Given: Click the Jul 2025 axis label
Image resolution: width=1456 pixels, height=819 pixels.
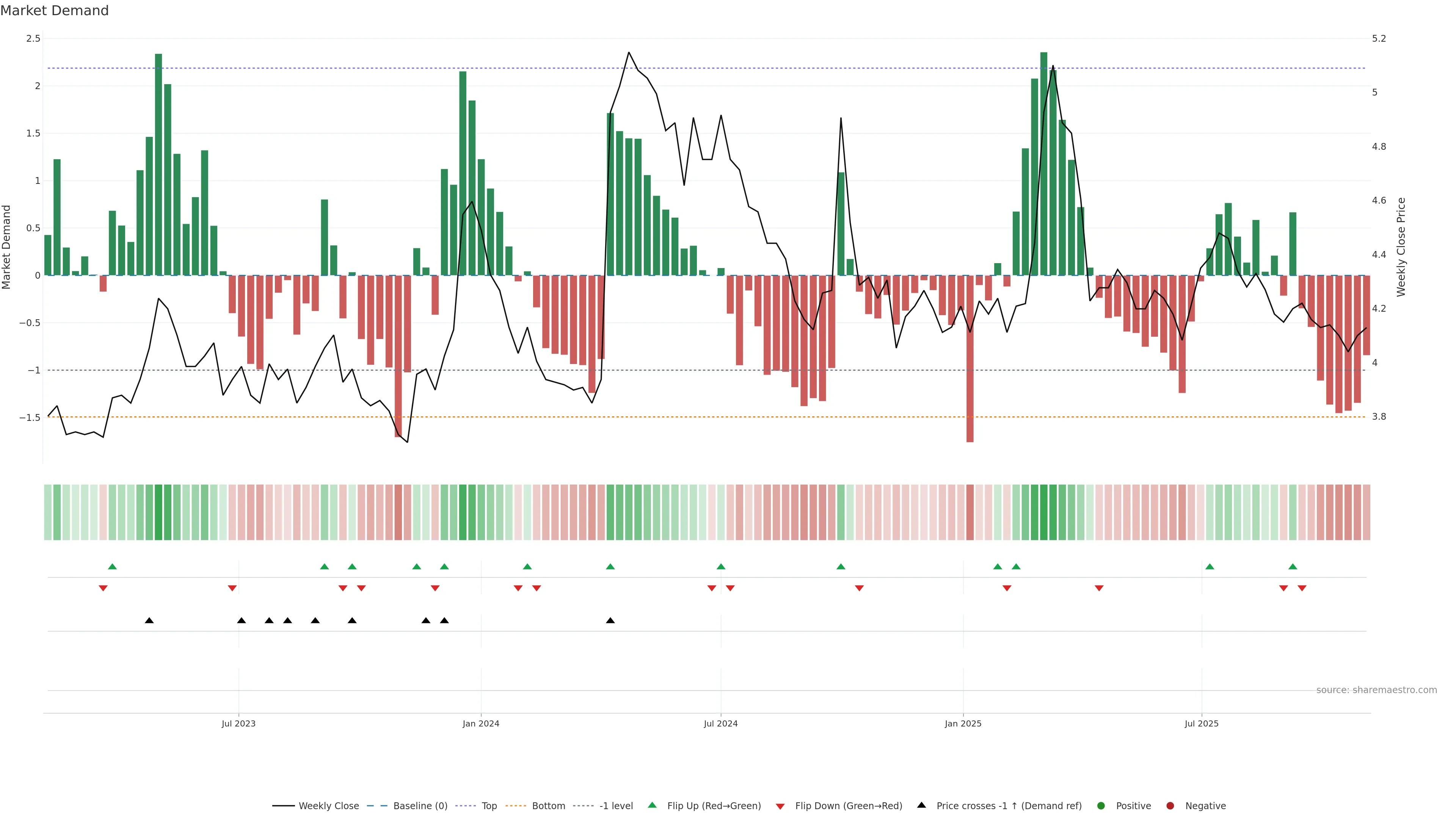Looking at the screenshot, I should coord(1202,724).
